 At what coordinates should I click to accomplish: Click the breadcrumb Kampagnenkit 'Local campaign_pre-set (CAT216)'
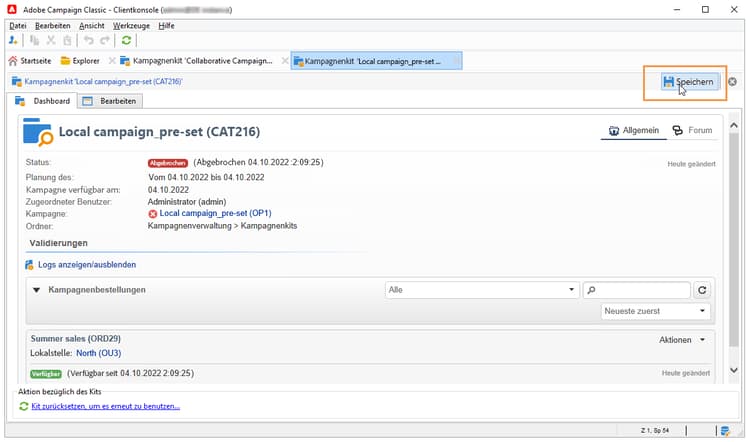pos(103,81)
